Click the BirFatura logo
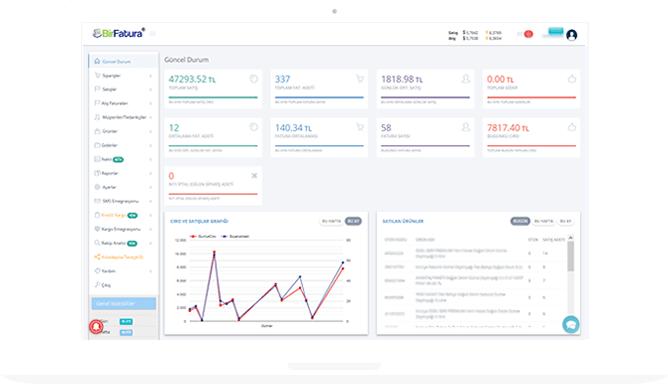The height and width of the screenshot is (384, 668). click(119, 33)
